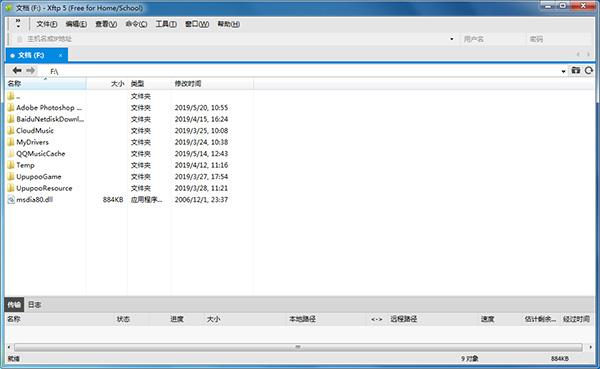Click the new folder icon
The width and height of the screenshot is (600, 369).
[576, 70]
